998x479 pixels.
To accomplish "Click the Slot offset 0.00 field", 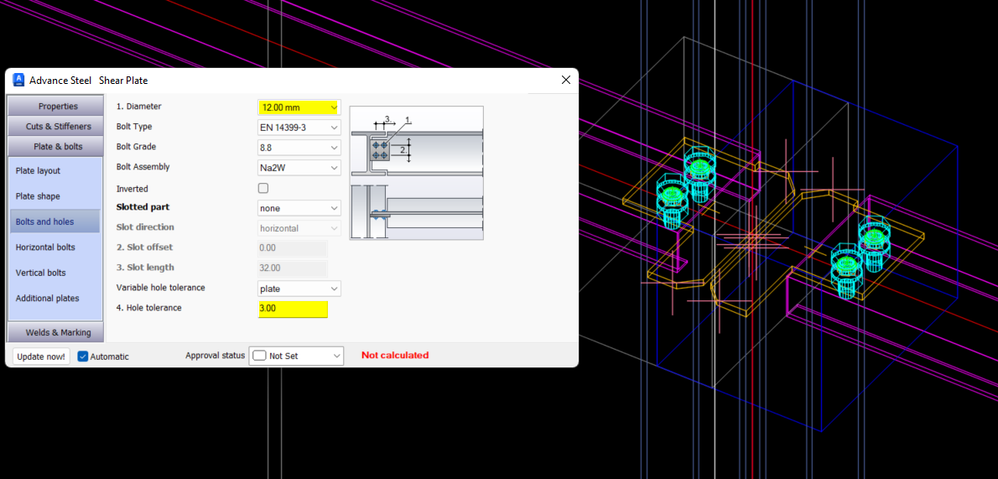I will (x=293, y=248).
